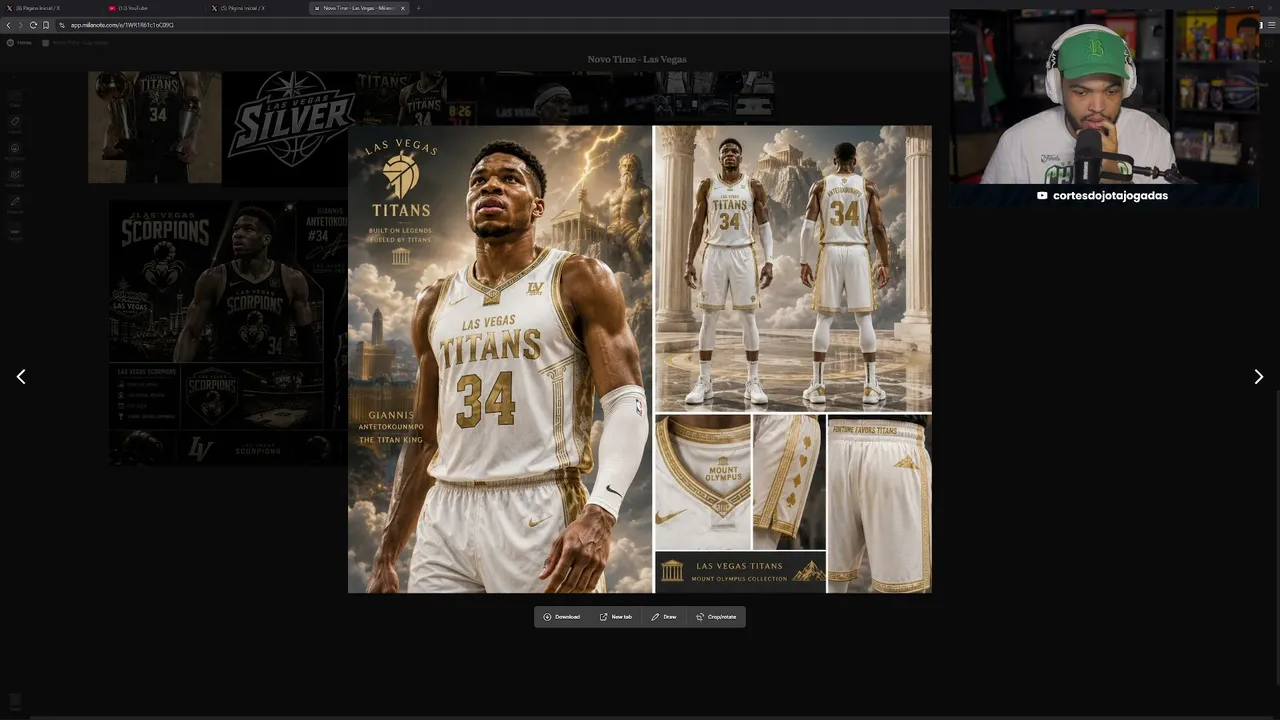Click the dark Titans trophy jersey thumbnail

pyautogui.click(x=155, y=127)
